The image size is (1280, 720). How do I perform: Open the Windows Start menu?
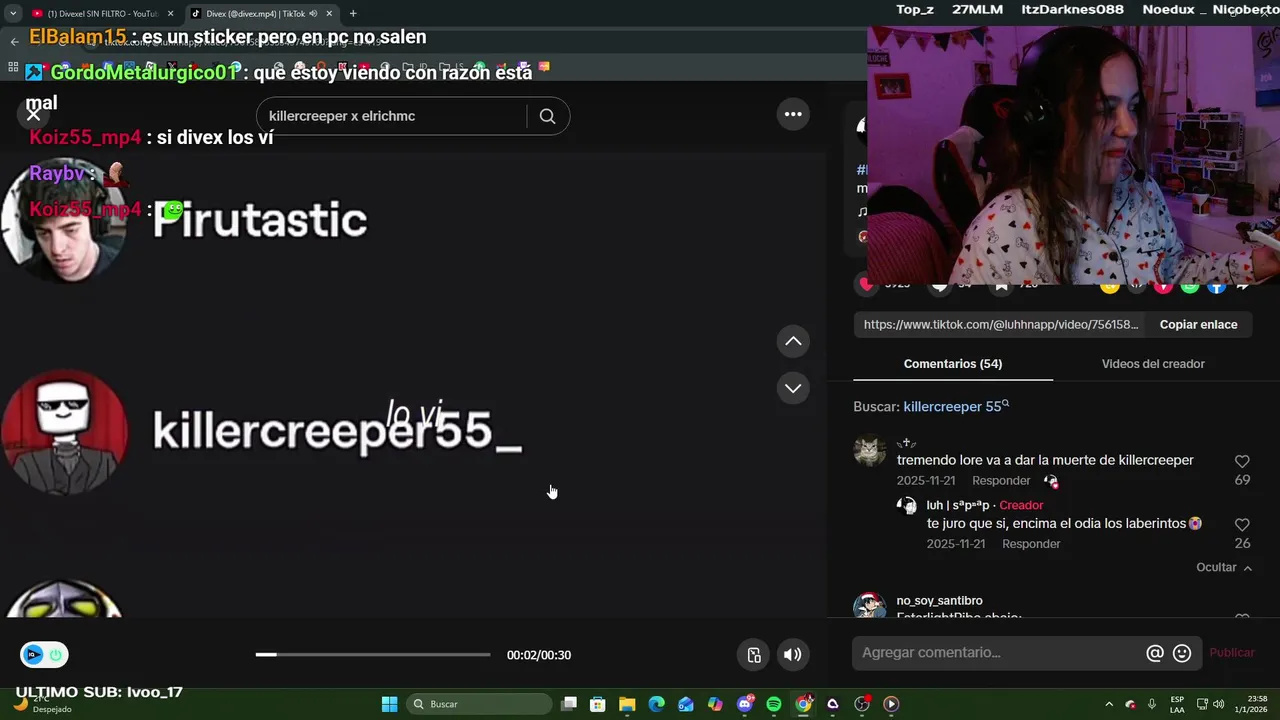[390, 704]
